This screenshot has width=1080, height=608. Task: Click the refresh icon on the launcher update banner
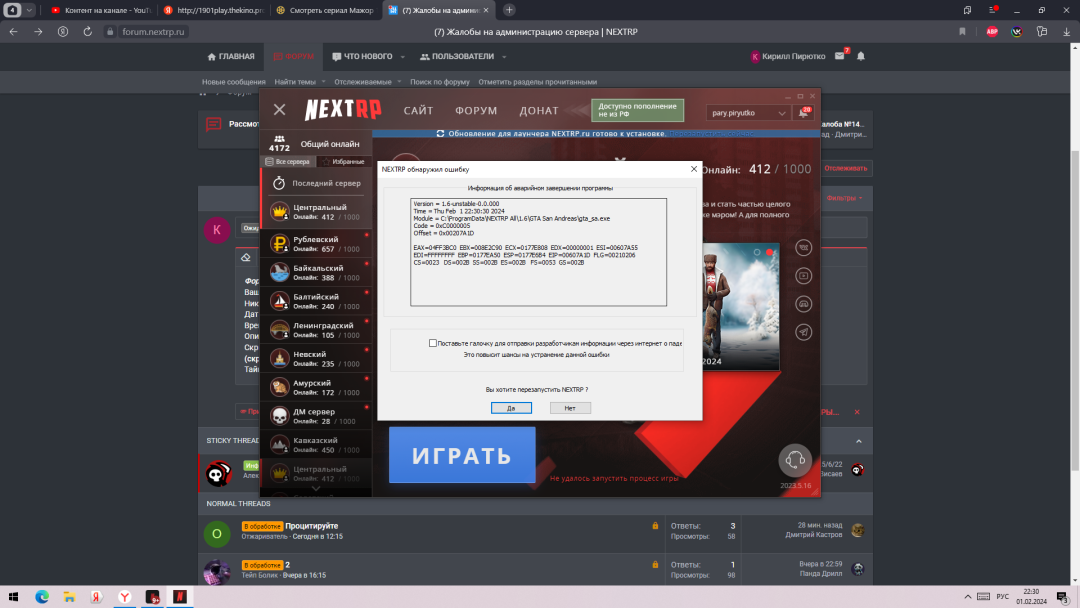click(441, 134)
